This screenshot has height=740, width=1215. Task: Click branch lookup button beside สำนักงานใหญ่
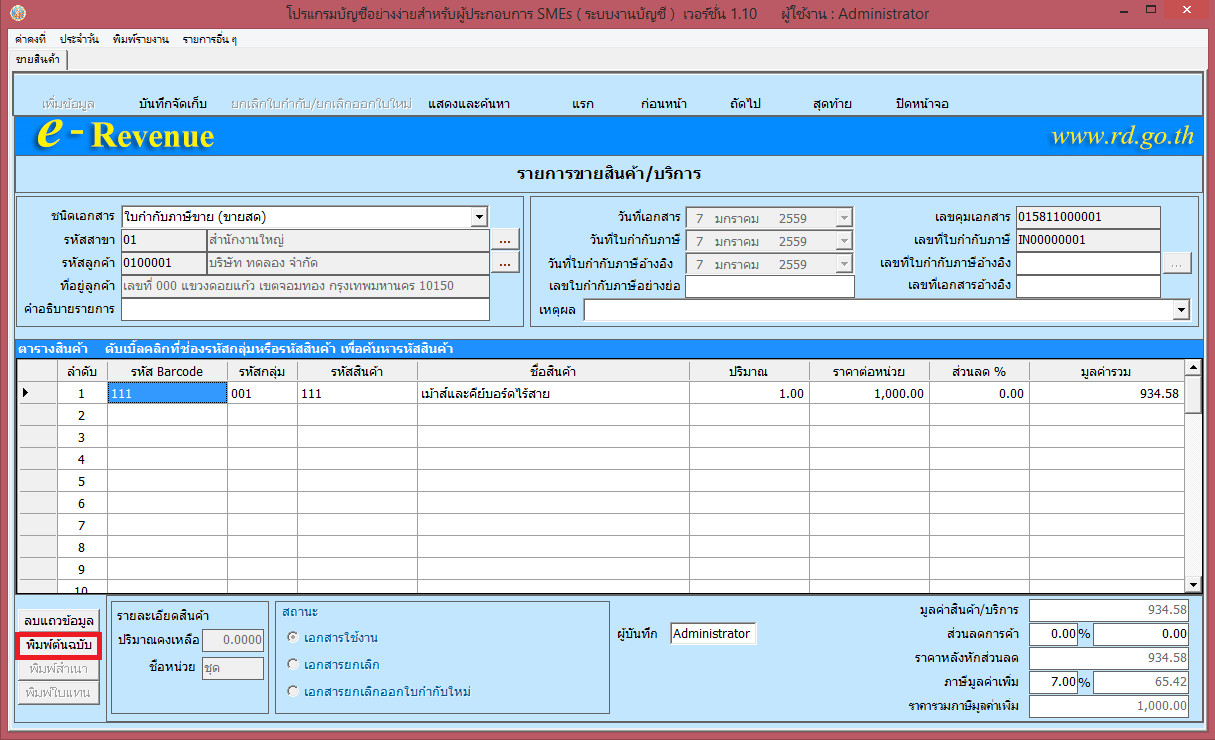[505, 240]
